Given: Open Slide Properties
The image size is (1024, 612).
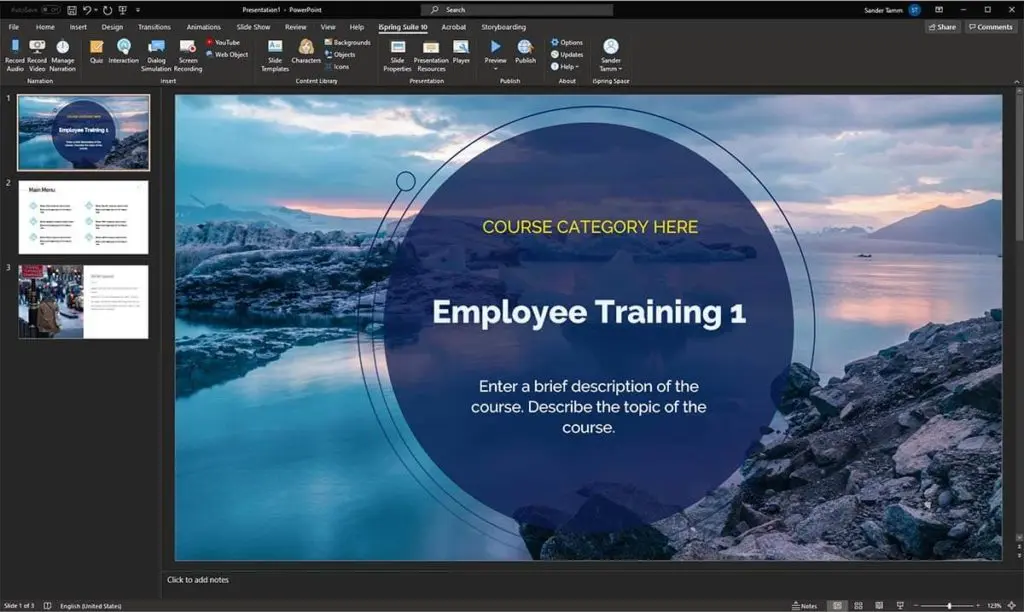Looking at the screenshot, I should pos(397,55).
